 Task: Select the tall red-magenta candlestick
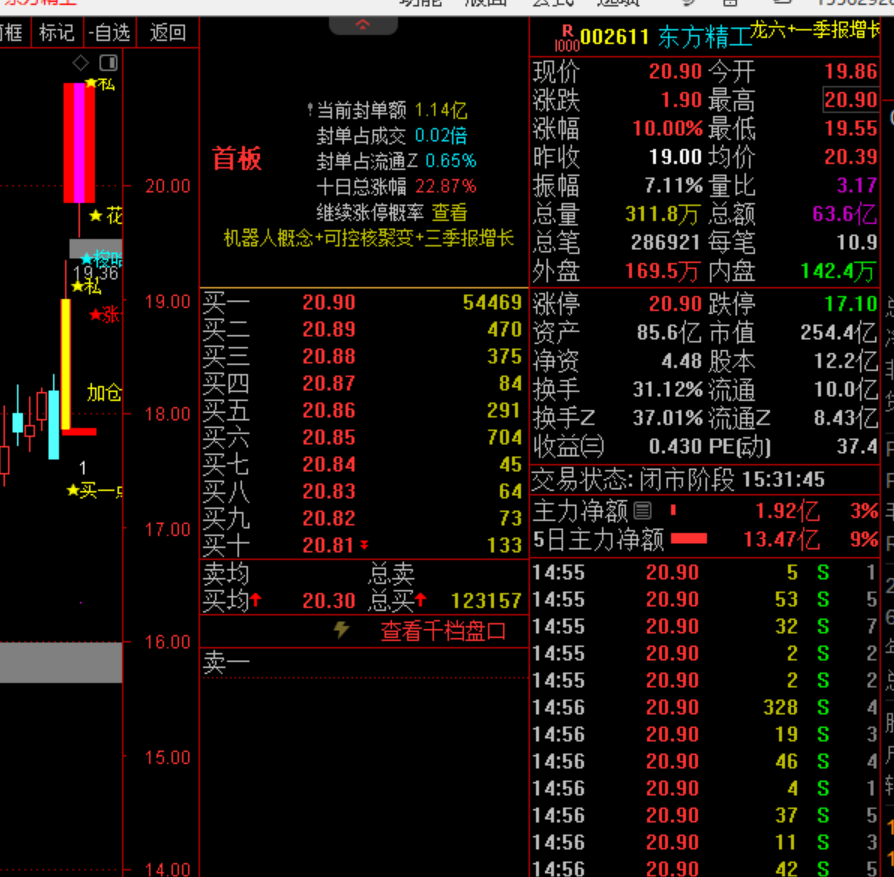click(x=79, y=143)
